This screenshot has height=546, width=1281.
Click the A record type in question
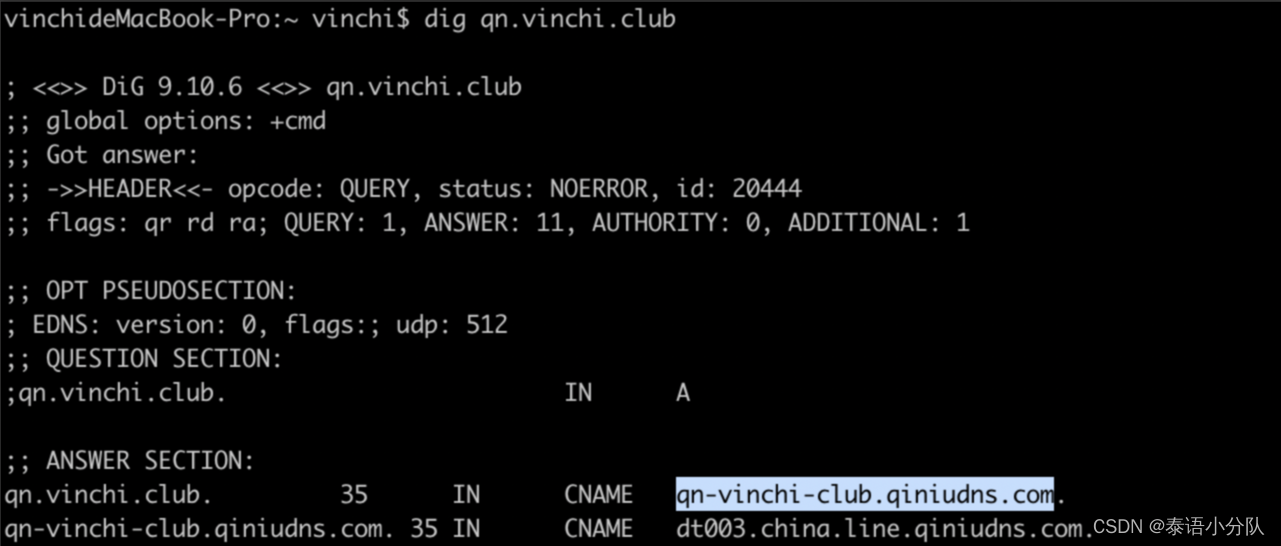click(683, 393)
